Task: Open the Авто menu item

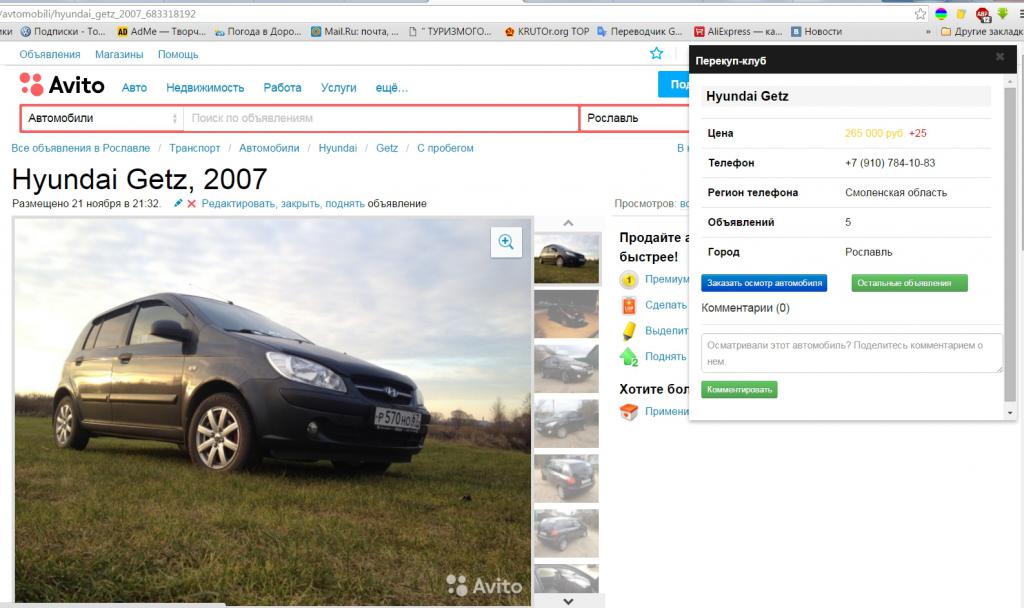Action: pos(134,88)
